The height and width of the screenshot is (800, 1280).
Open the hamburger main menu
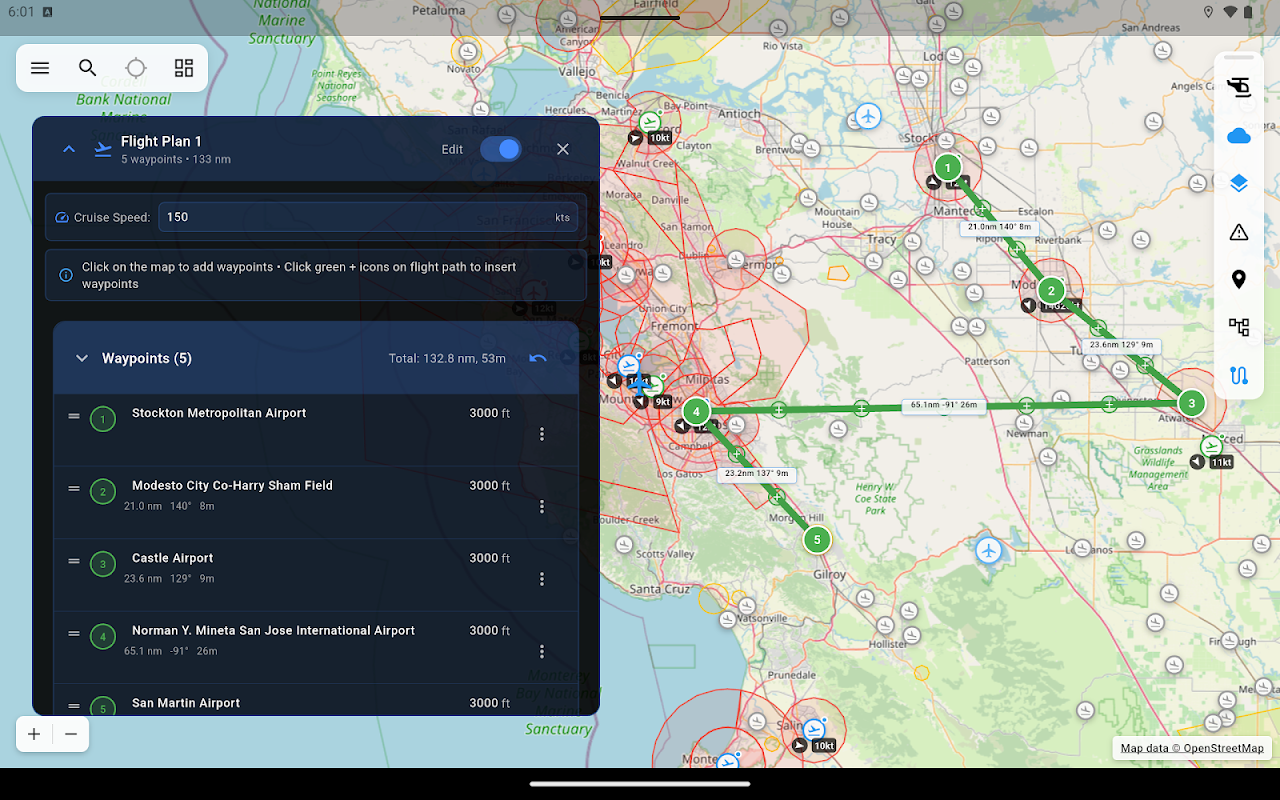[40, 68]
